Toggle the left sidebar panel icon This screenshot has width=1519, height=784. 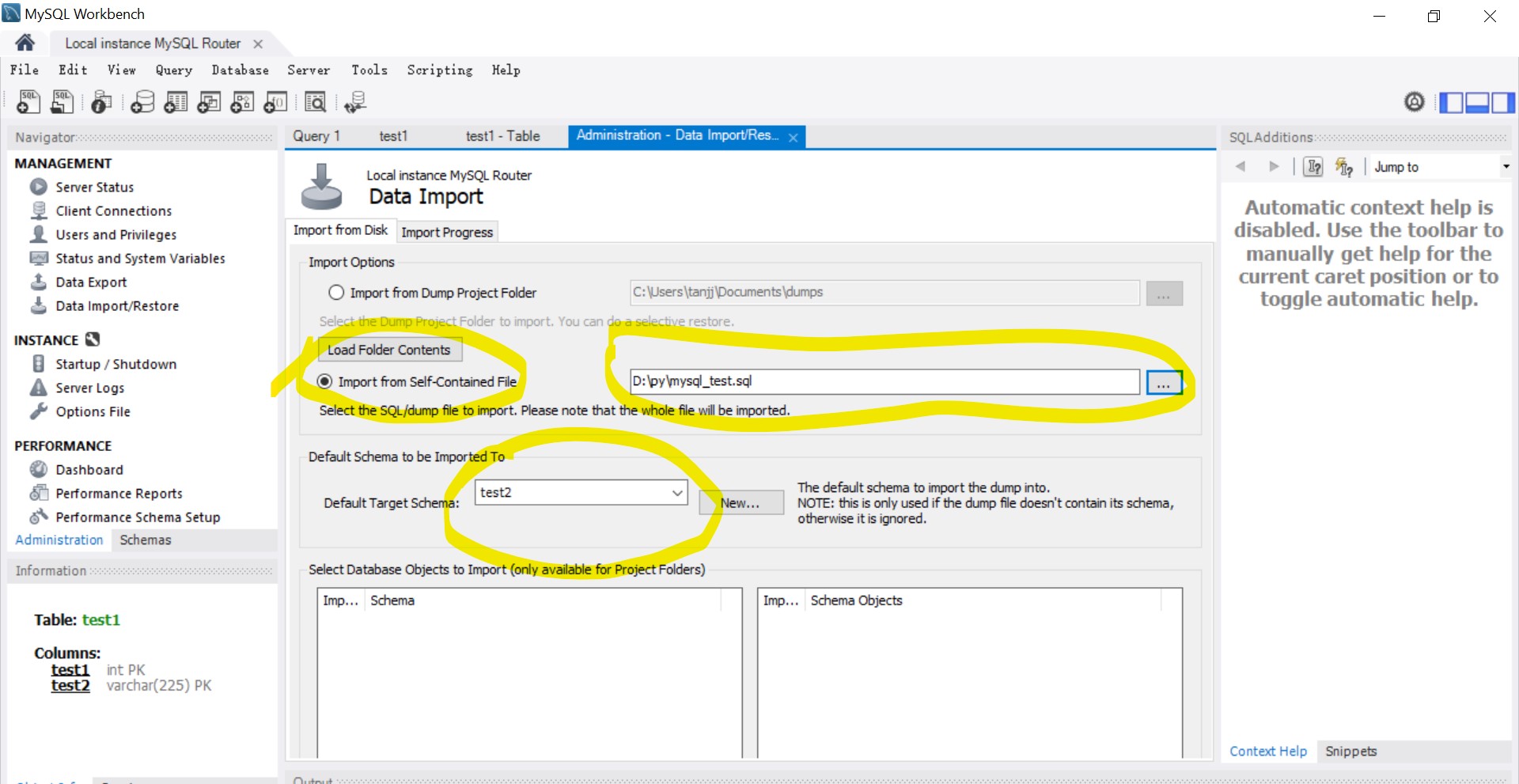[x=1451, y=102]
